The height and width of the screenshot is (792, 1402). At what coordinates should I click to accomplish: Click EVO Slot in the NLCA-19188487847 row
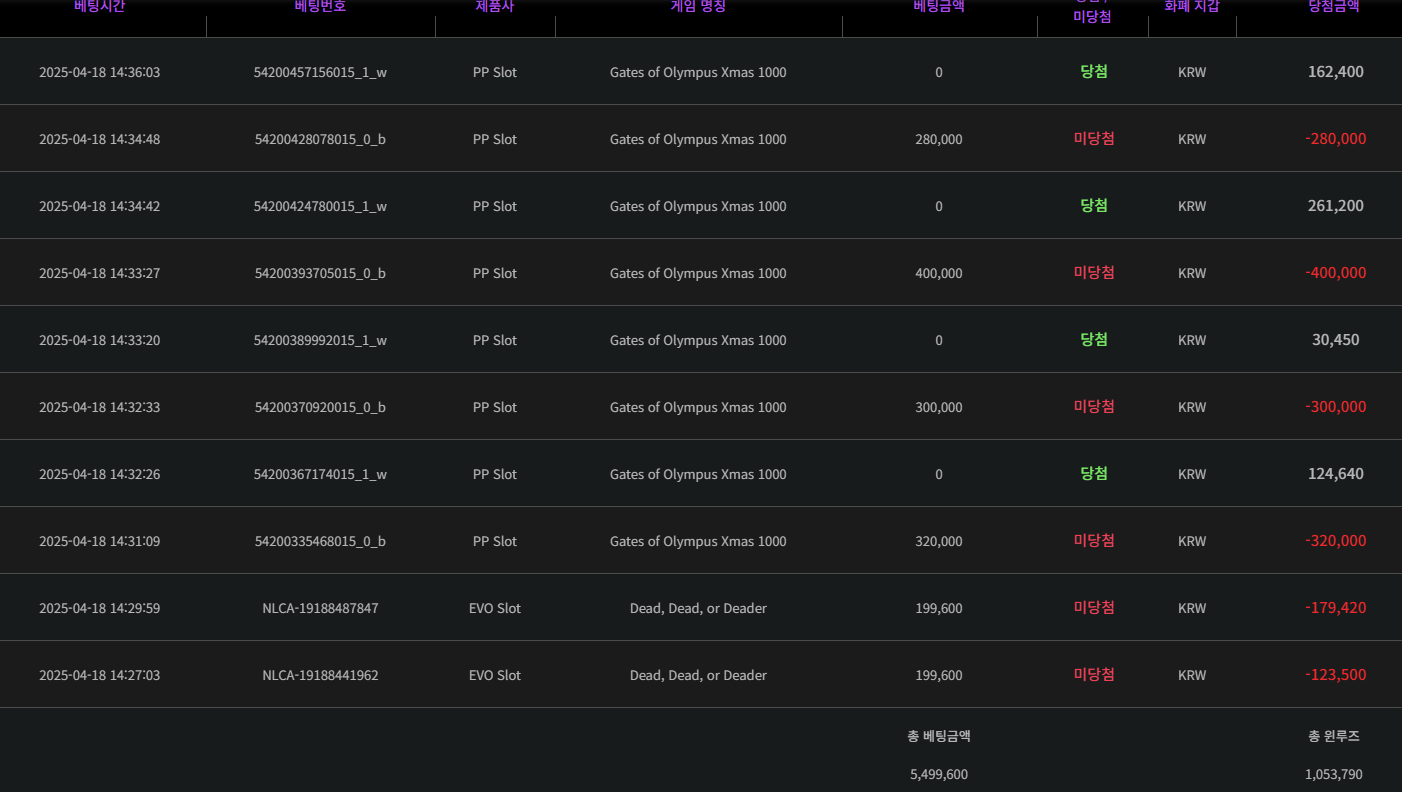point(495,608)
